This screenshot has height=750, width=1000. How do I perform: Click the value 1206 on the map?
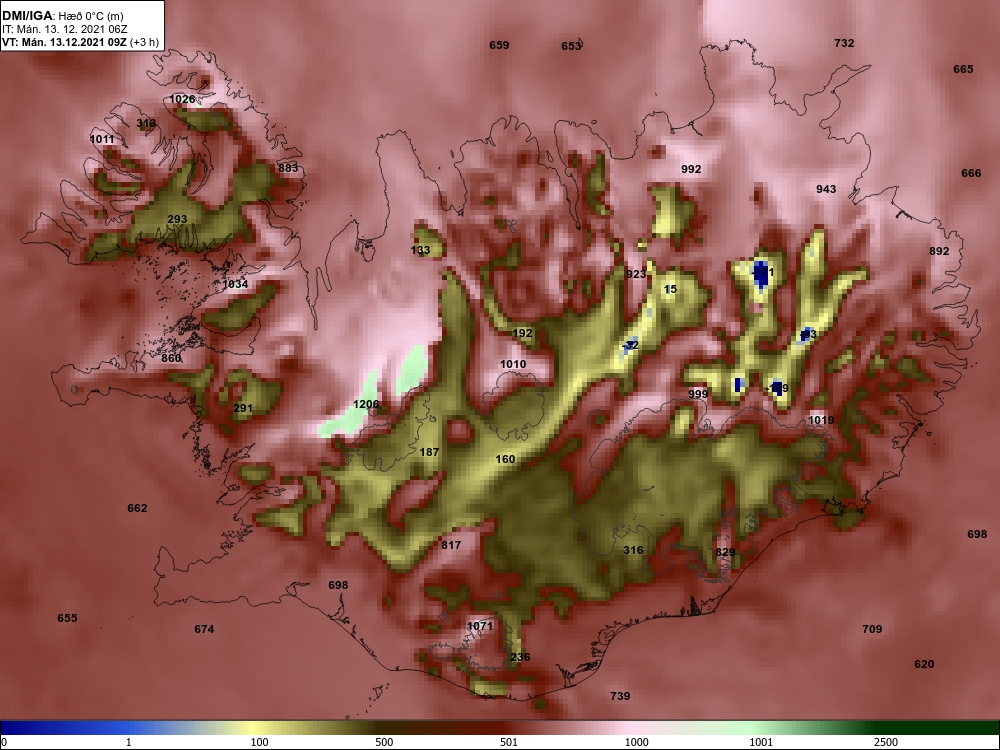366,404
